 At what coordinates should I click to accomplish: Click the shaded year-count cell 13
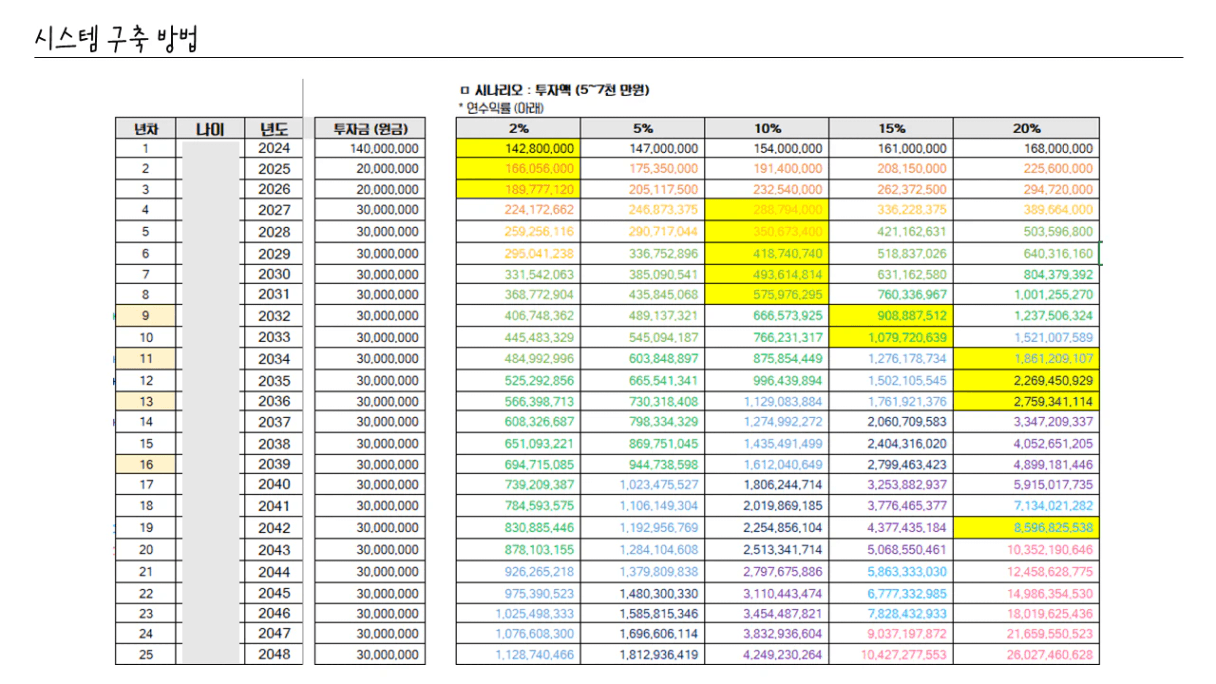[145, 401]
